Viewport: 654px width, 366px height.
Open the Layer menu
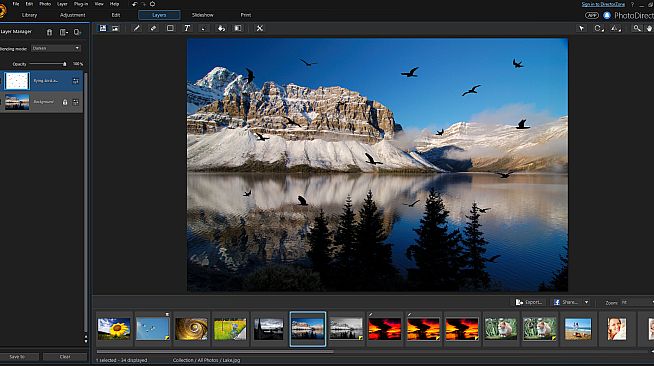pyautogui.click(x=62, y=4)
